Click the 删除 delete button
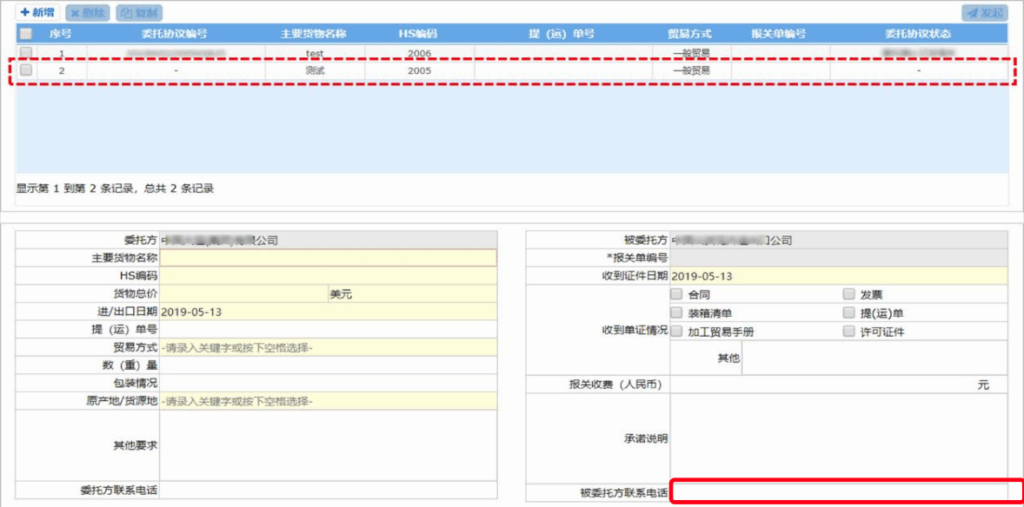 point(88,12)
